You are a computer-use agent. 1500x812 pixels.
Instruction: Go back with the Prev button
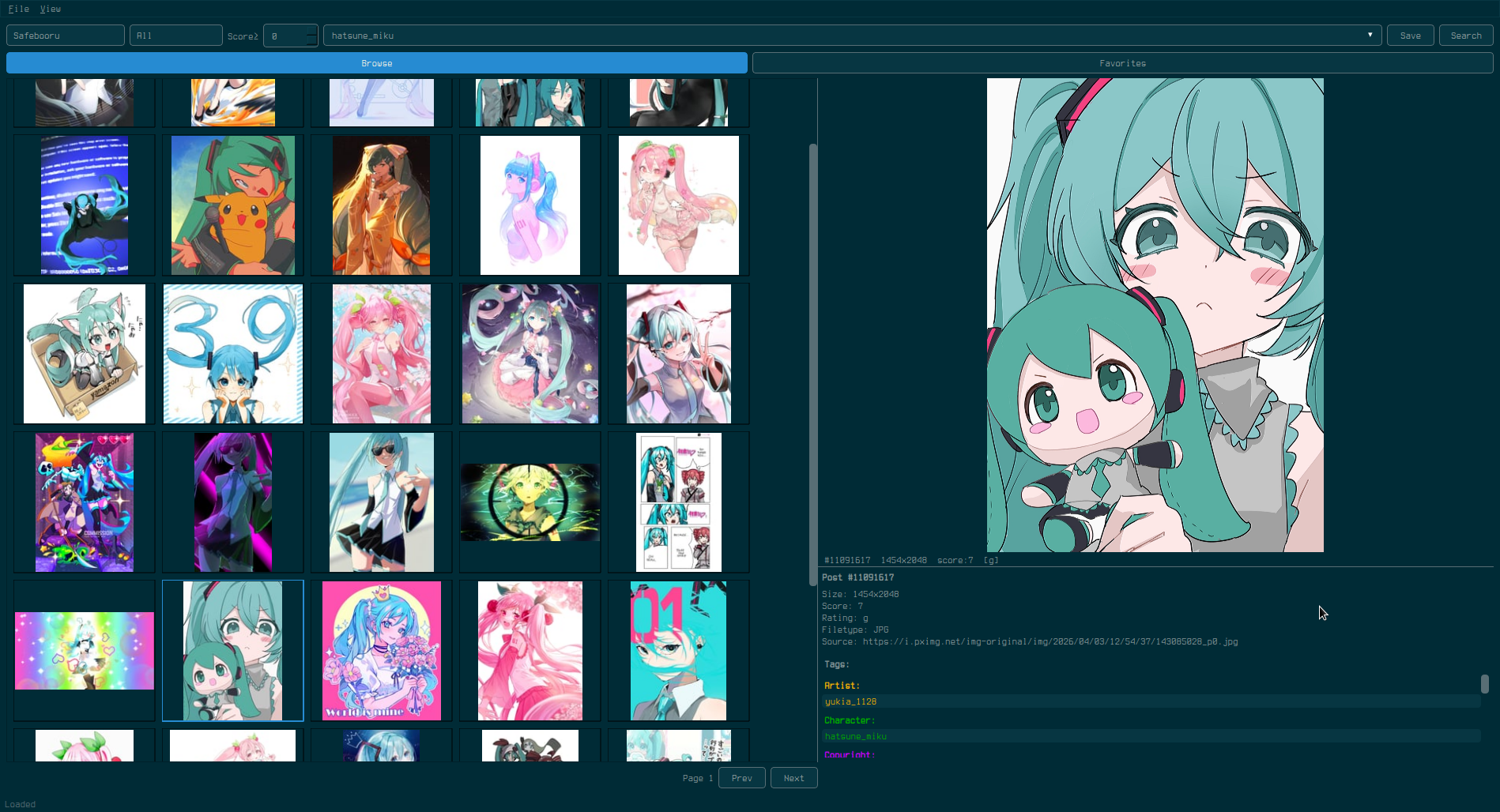click(x=741, y=778)
